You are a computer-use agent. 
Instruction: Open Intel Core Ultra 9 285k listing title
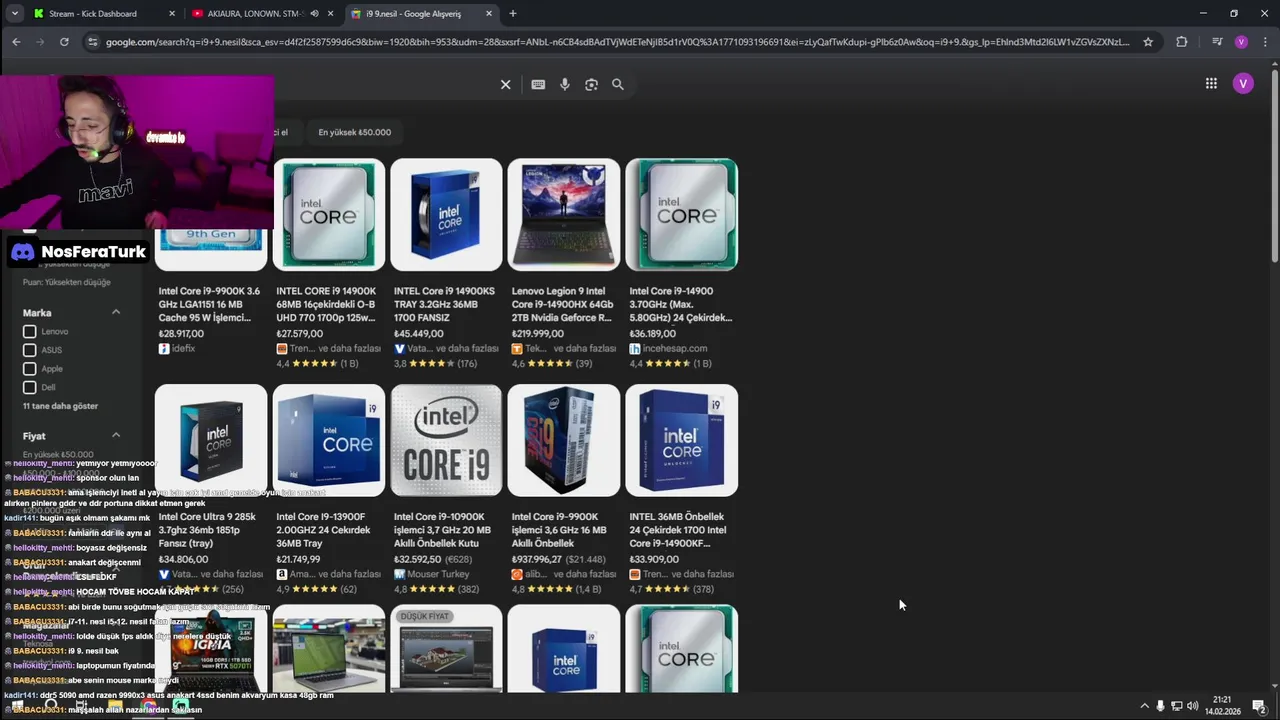207,530
